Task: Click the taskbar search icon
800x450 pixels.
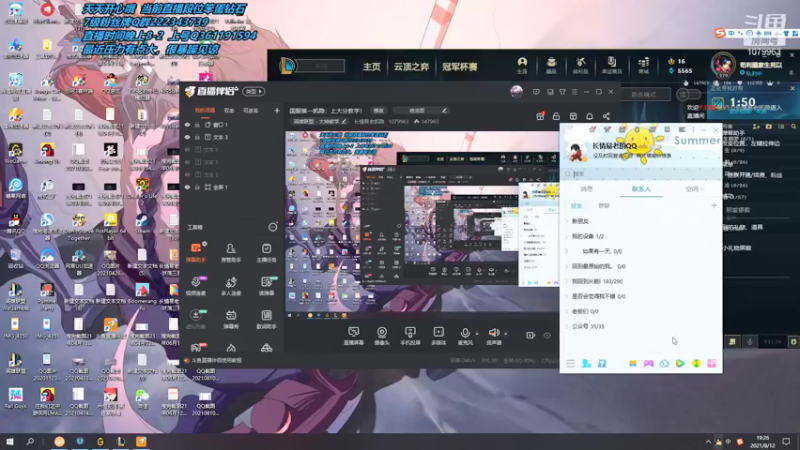Action: [x=30, y=441]
